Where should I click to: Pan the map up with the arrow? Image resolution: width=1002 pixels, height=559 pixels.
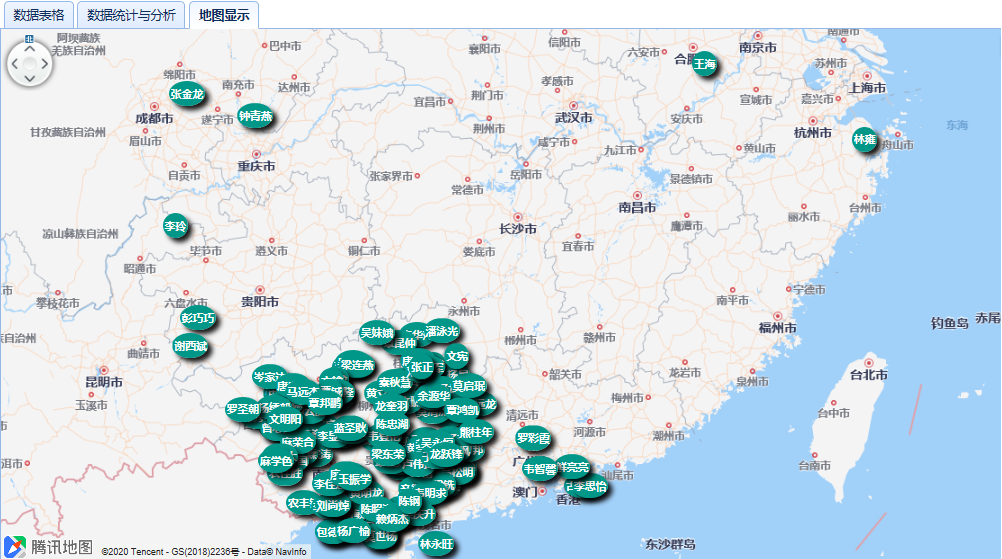30,51
